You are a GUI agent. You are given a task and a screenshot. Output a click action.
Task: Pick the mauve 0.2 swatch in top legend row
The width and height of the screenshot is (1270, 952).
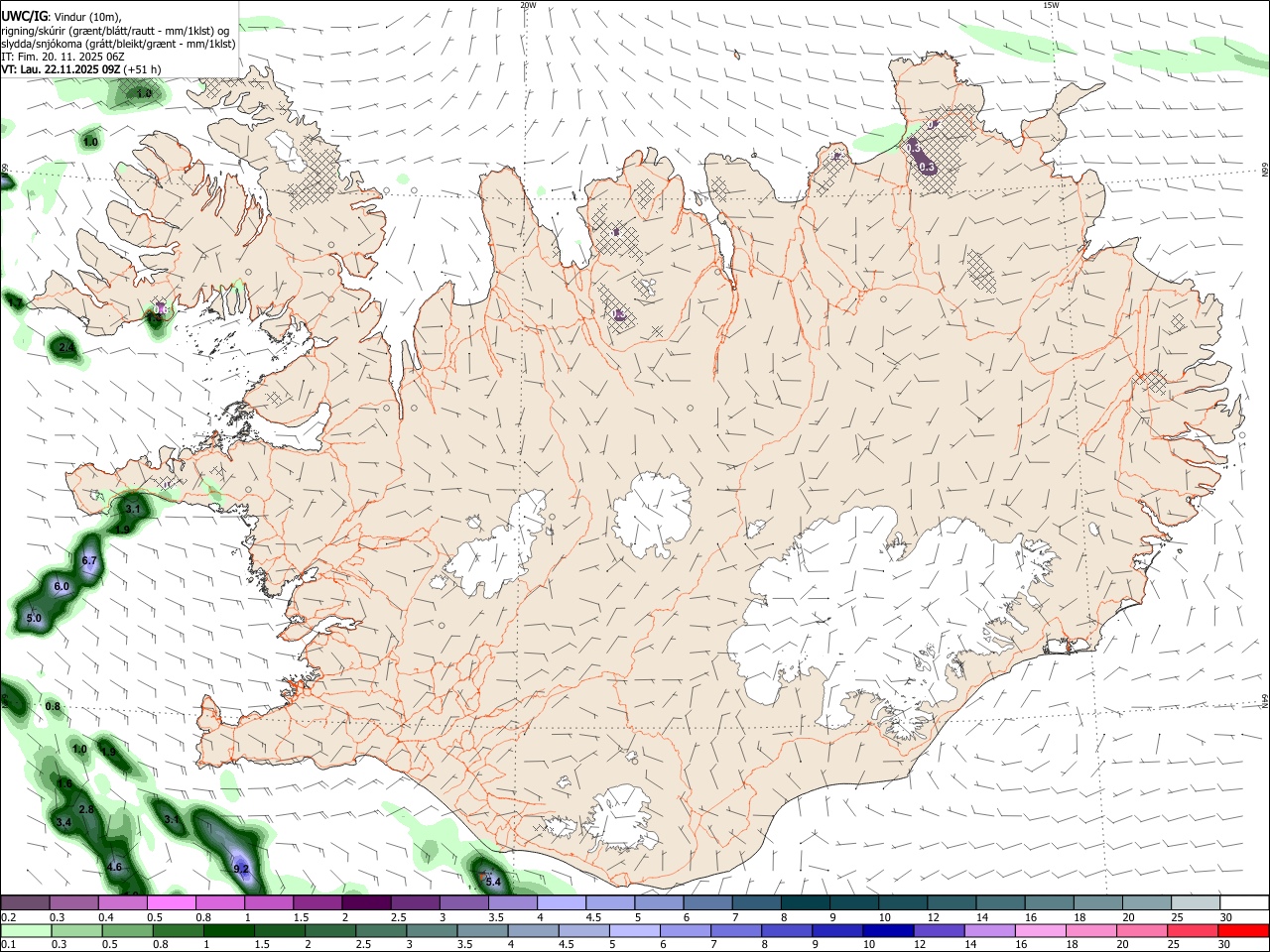(25, 903)
